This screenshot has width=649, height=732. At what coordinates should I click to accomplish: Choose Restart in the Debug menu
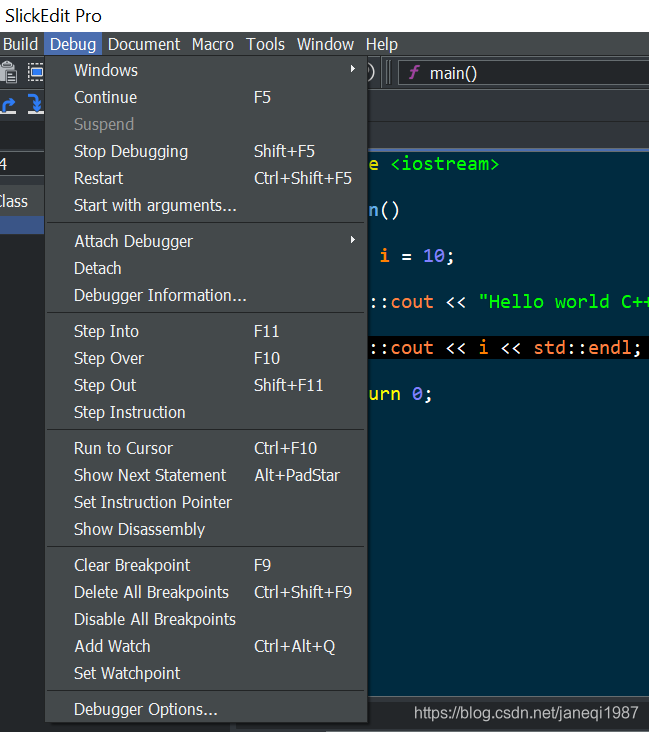pyautogui.click(x=205, y=178)
